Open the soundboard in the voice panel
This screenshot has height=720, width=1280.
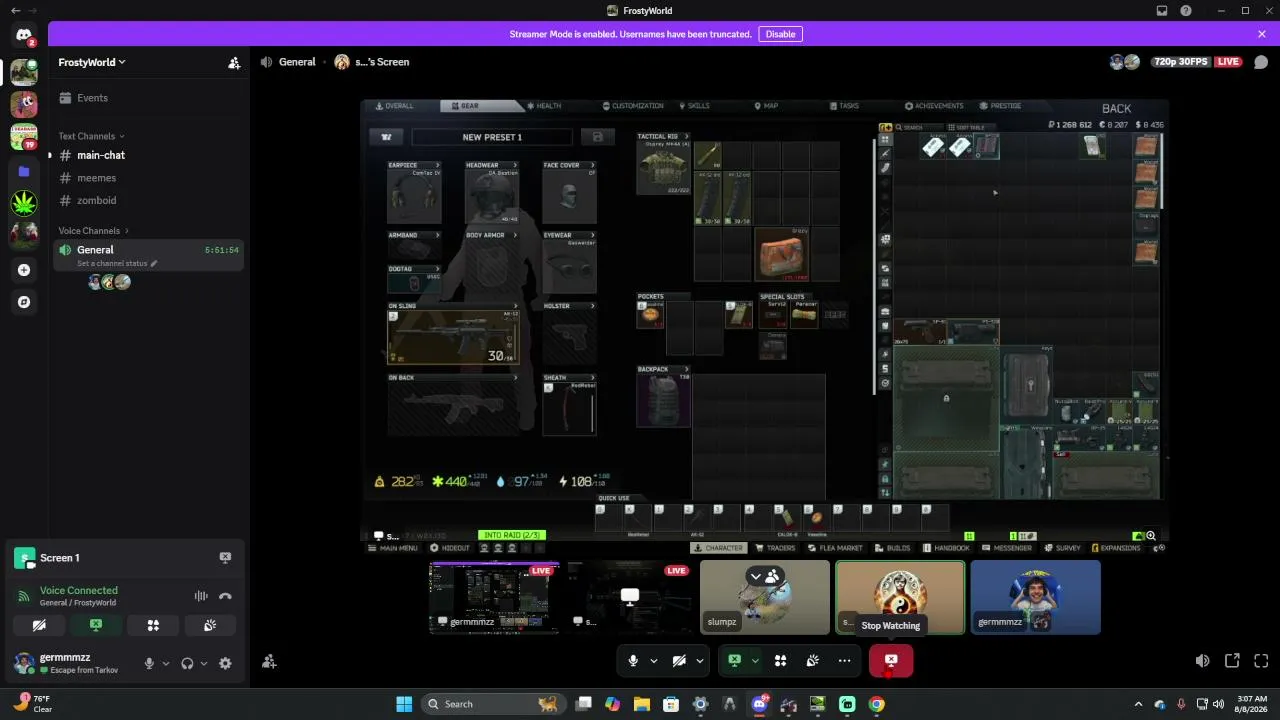[210, 626]
